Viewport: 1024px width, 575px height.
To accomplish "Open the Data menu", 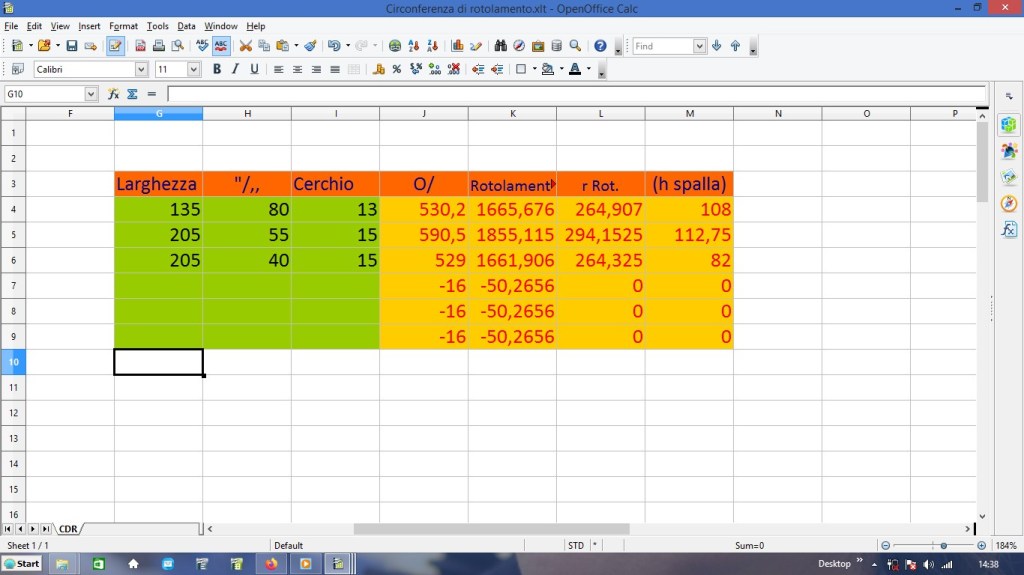I will [186, 26].
